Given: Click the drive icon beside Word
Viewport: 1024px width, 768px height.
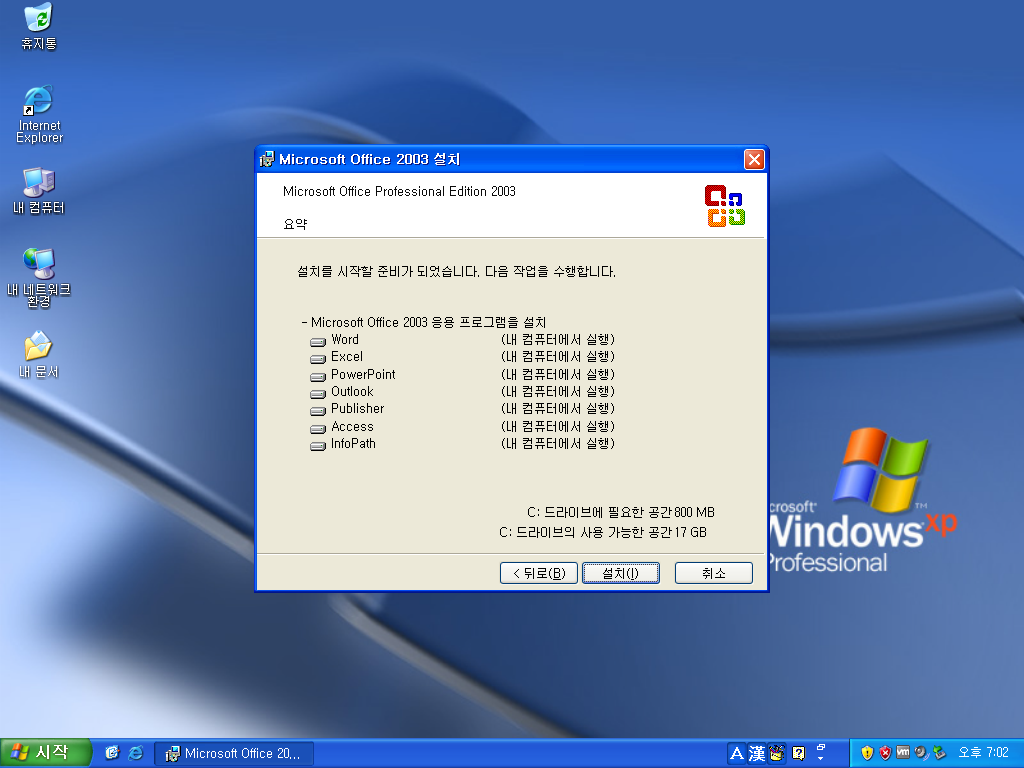Looking at the screenshot, I should (317, 342).
